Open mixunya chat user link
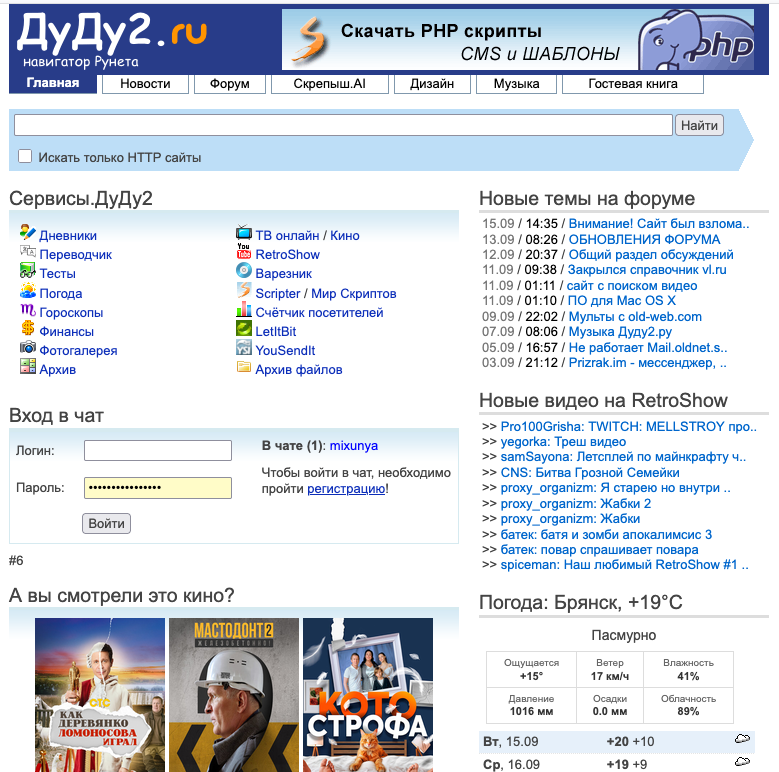This screenshot has height=772, width=779. [354, 446]
